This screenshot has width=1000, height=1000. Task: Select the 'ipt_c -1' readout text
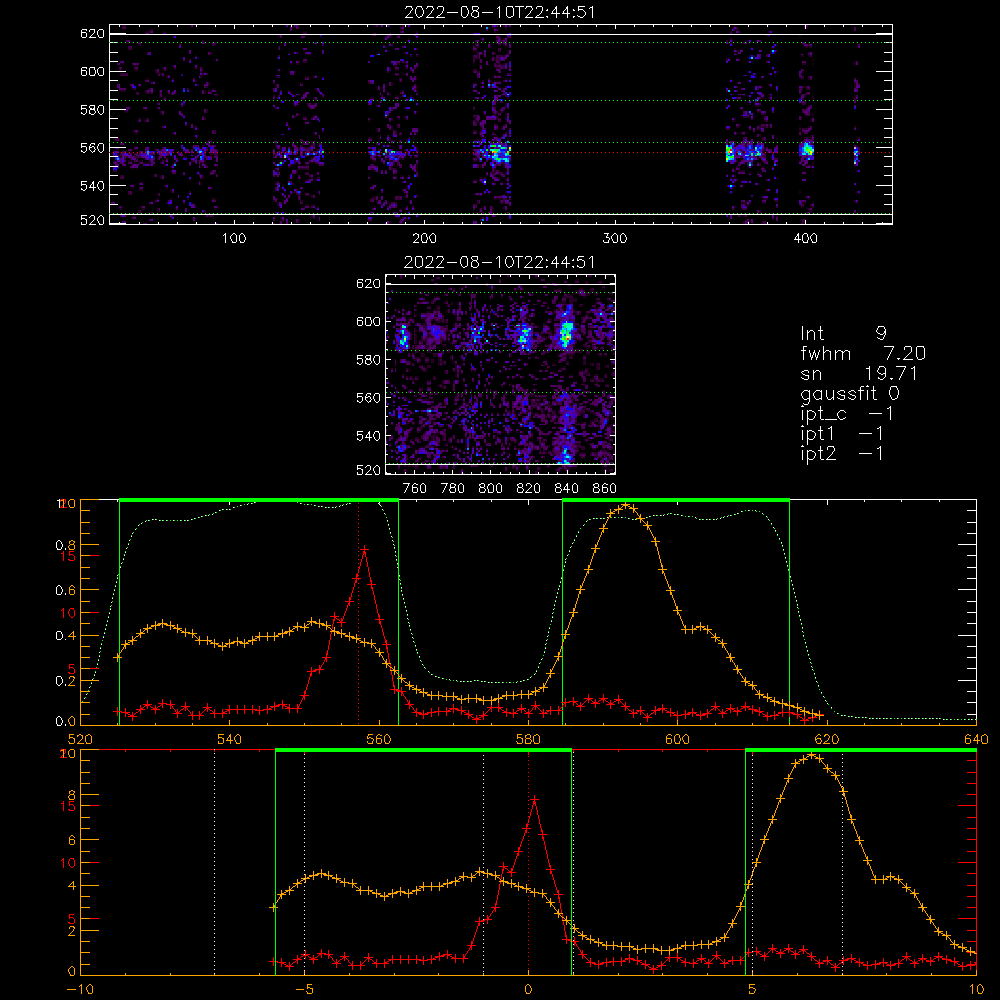(847, 414)
